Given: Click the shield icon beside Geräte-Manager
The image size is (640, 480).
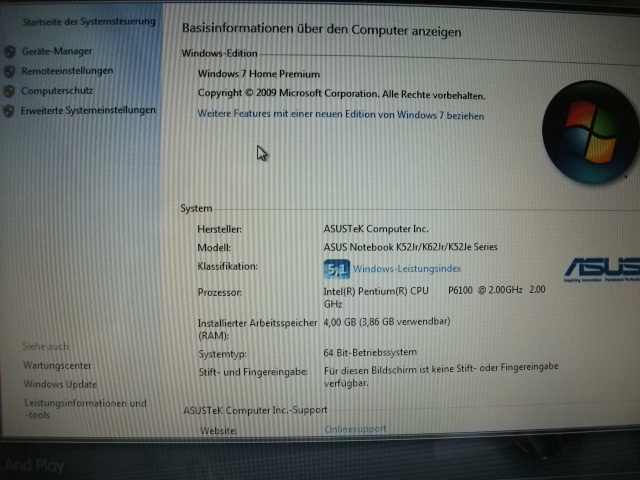Looking at the screenshot, I should point(9,51).
